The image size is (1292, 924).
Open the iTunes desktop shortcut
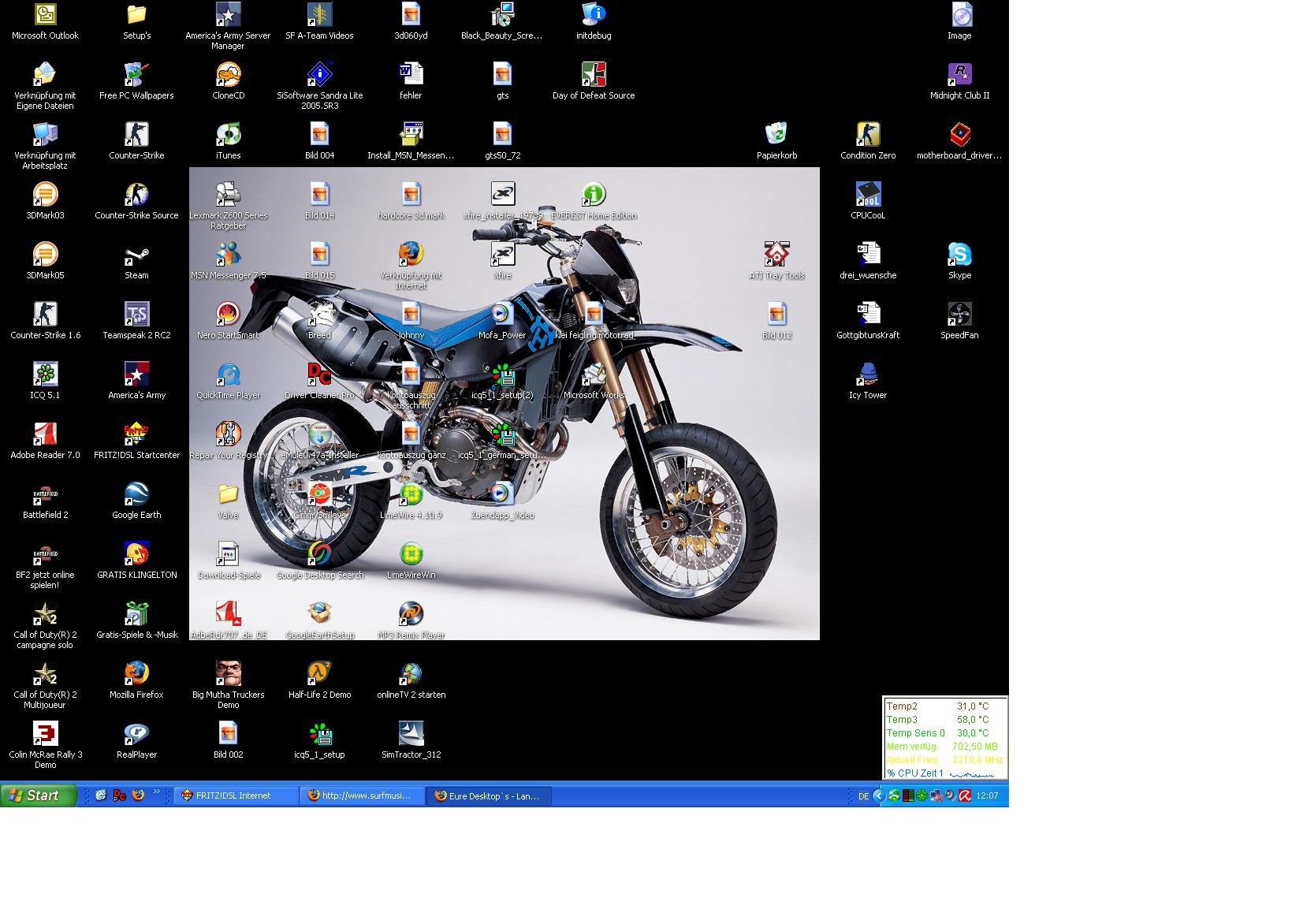pos(228,136)
